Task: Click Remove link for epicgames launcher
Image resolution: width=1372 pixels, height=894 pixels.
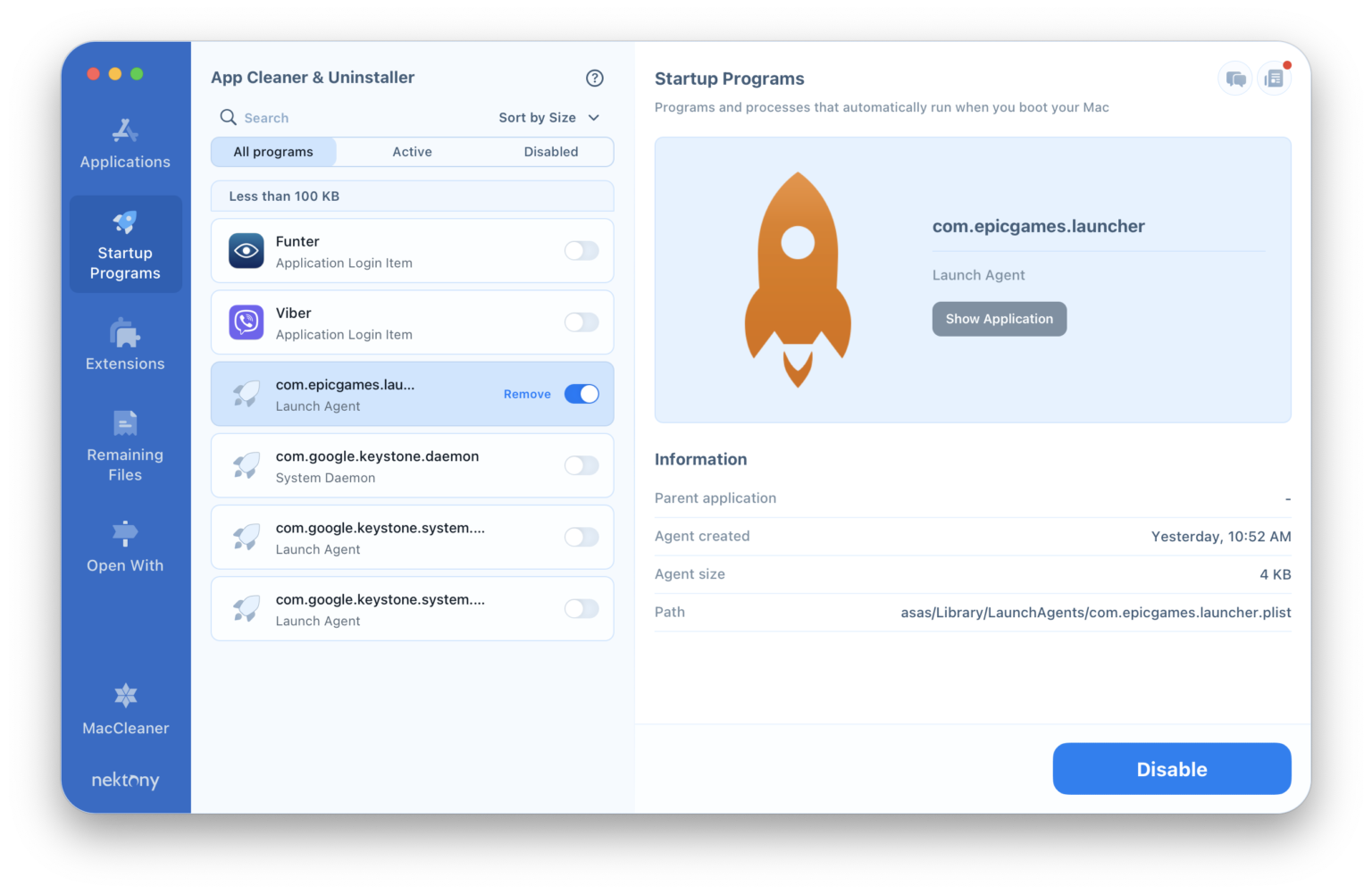Action: pyautogui.click(x=527, y=394)
